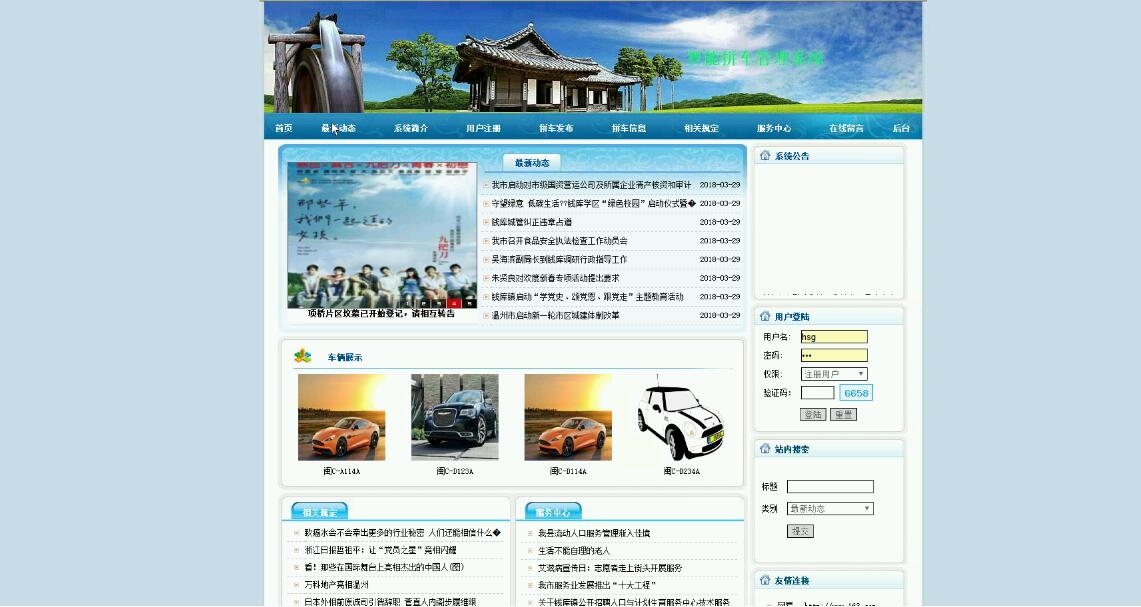This screenshot has height=607, width=1141.
Task: Open the article 生活不能自理的老人
Action: (x=574, y=551)
